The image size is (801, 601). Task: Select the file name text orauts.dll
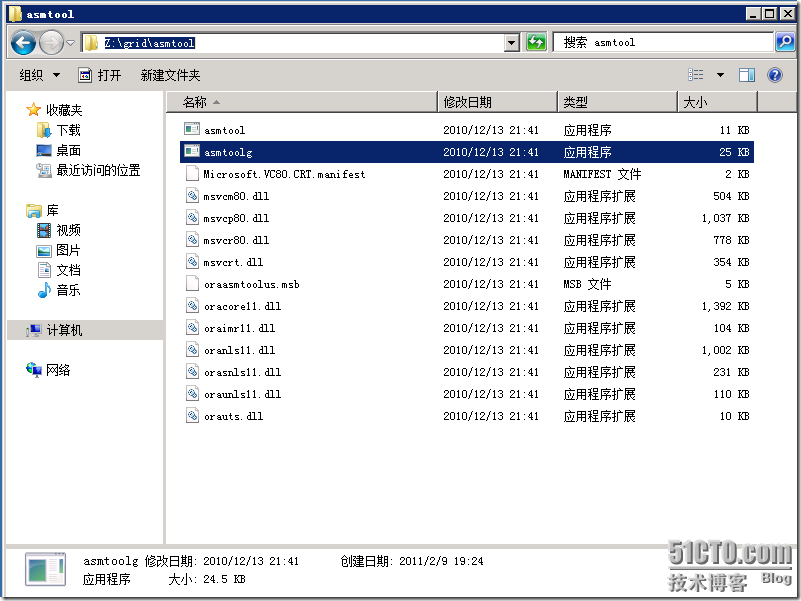(233, 417)
